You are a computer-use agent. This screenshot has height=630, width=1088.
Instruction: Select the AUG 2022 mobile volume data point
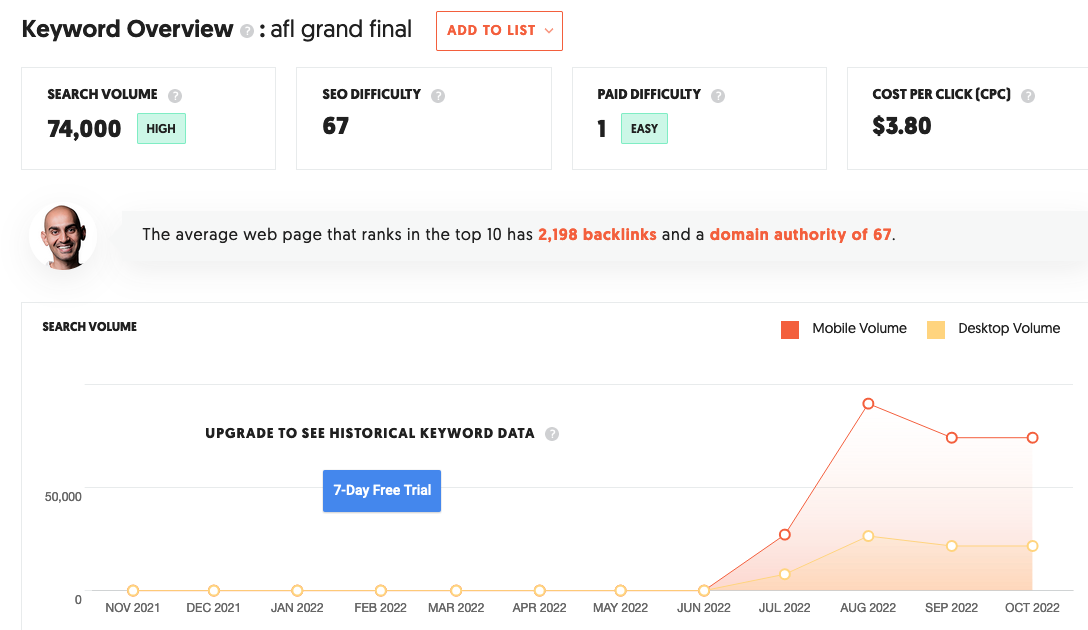[868, 404]
